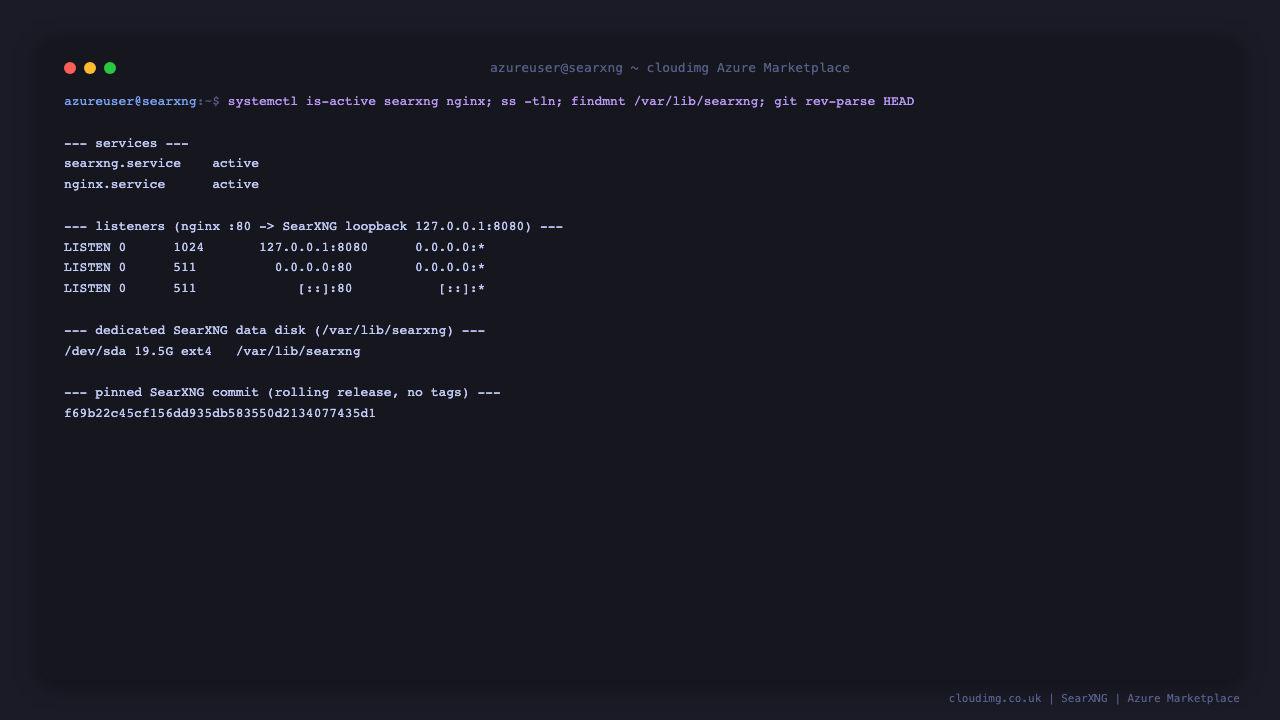1280x720 pixels.
Task: Click the red close window dot
Action: pos(70,68)
